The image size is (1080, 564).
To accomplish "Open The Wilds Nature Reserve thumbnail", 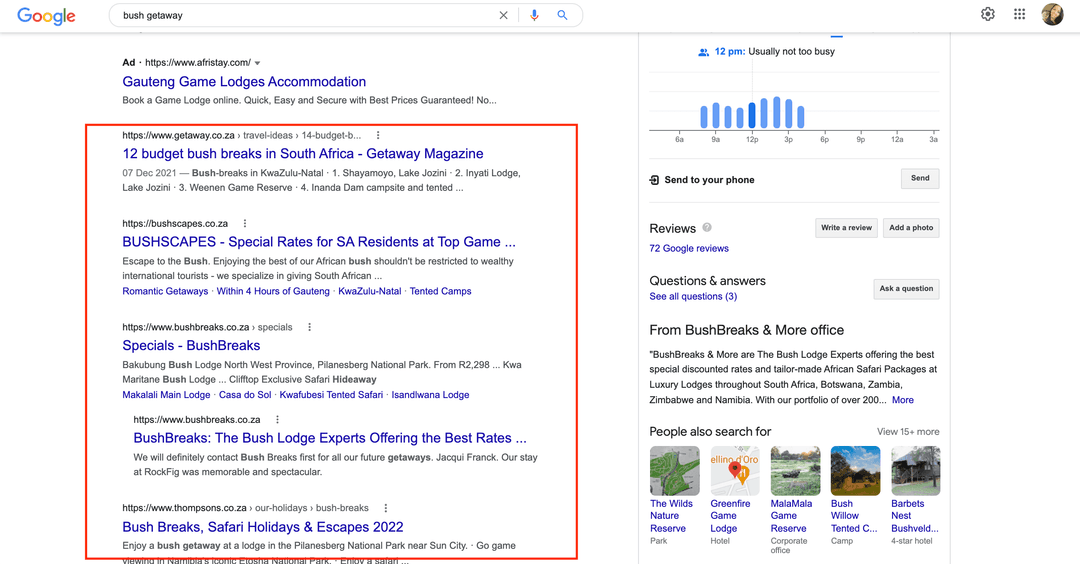I will [x=674, y=471].
